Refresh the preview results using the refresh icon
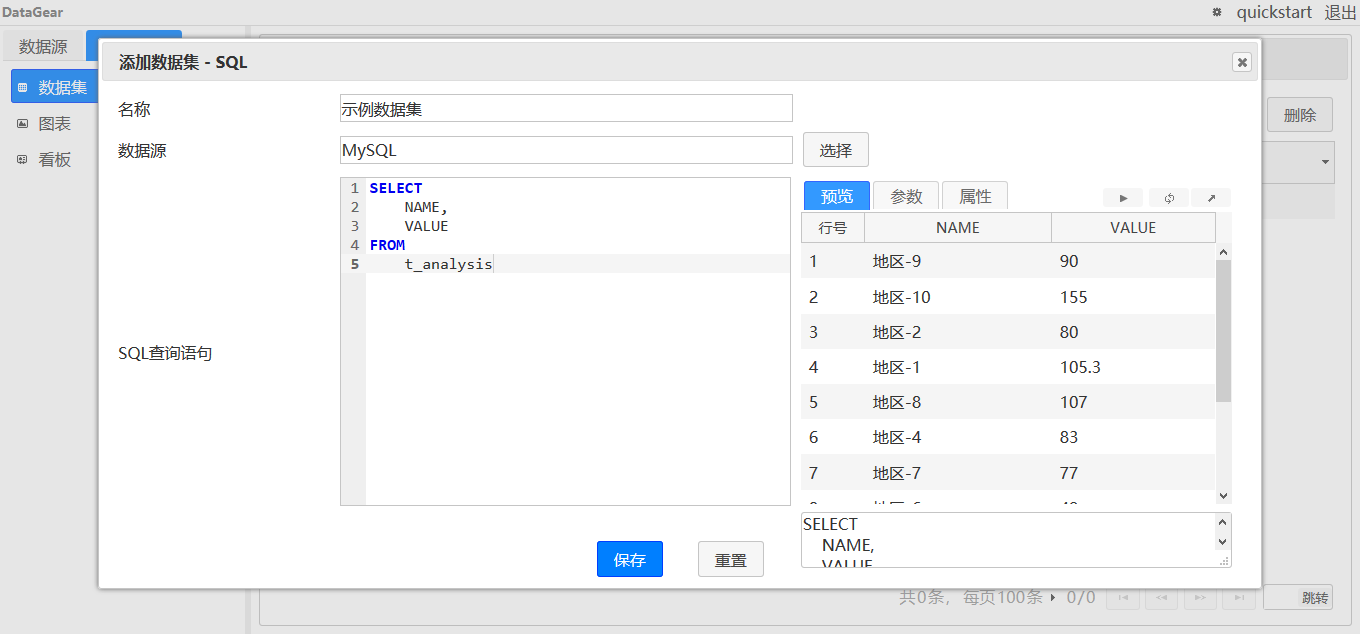 pos(1167,197)
